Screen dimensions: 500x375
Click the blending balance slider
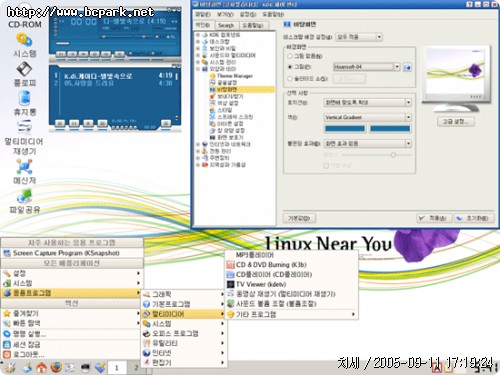(x=377, y=155)
